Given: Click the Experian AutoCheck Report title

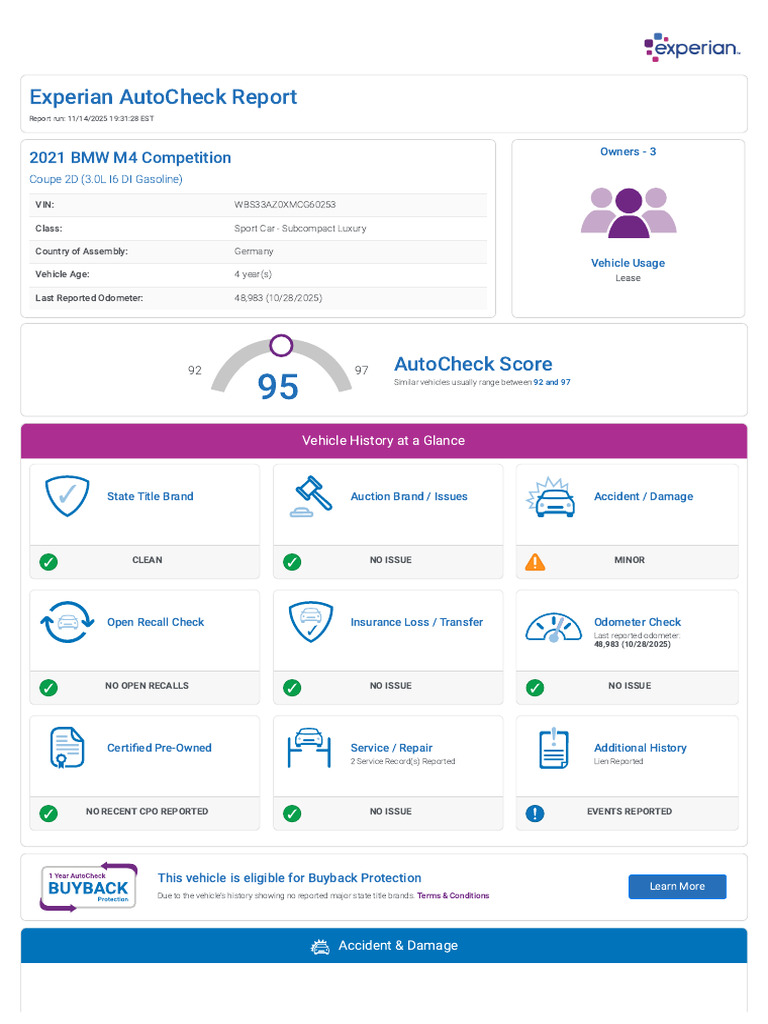Looking at the screenshot, I should pyautogui.click(x=163, y=97).
